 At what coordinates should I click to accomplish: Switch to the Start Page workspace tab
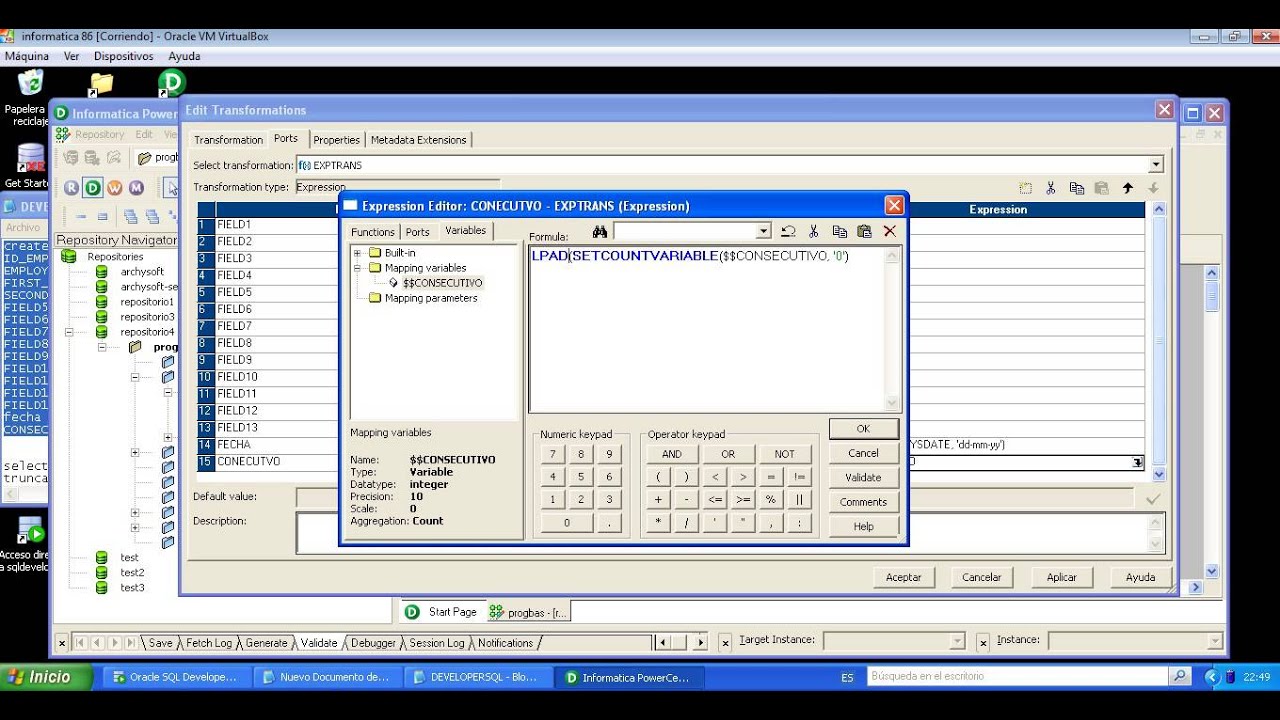click(x=442, y=612)
